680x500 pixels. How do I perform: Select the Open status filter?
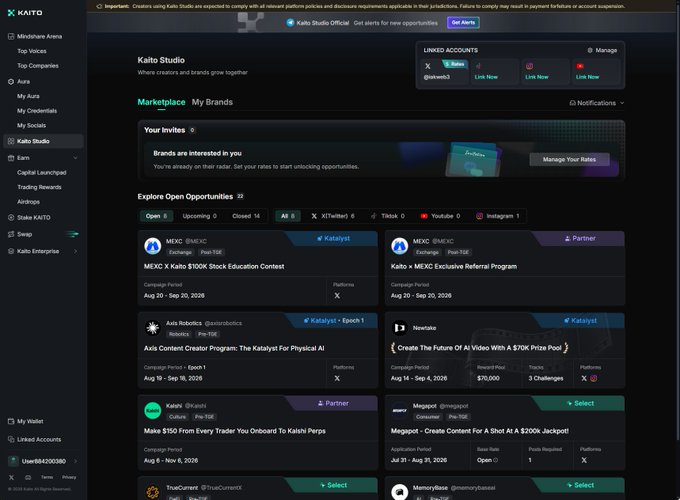coord(156,216)
